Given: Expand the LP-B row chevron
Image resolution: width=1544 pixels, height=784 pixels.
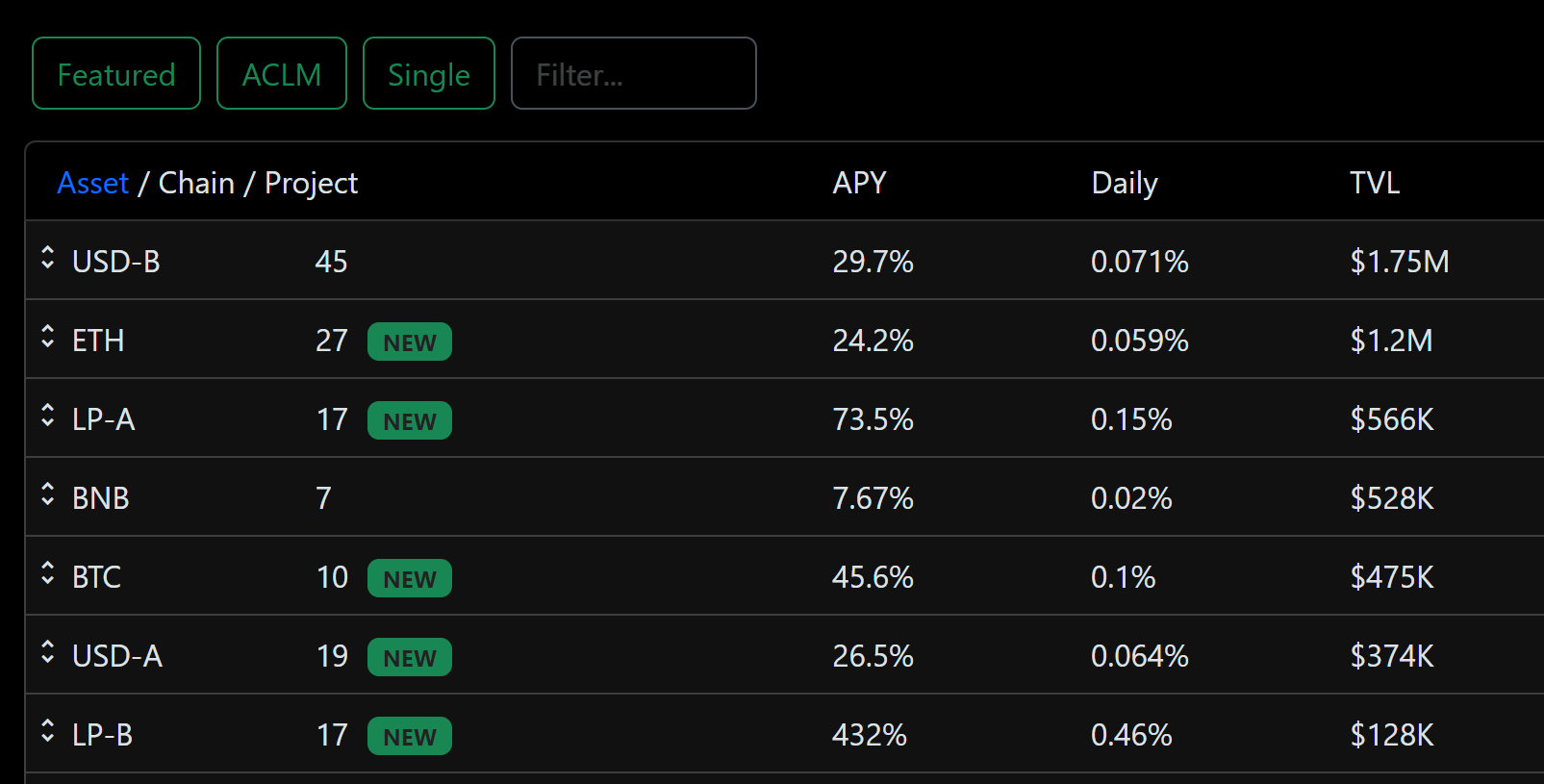Looking at the screenshot, I should pyautogui.click(x=48, y=731).
